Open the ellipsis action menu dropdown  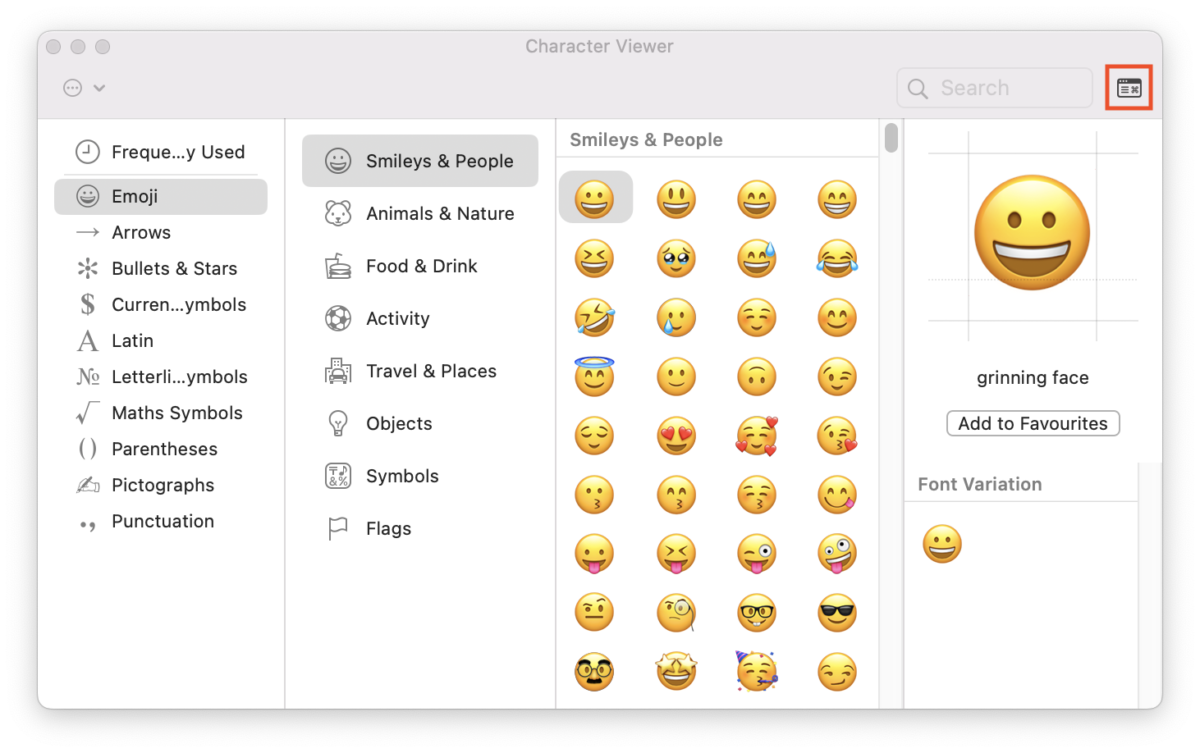click(84, 88)
